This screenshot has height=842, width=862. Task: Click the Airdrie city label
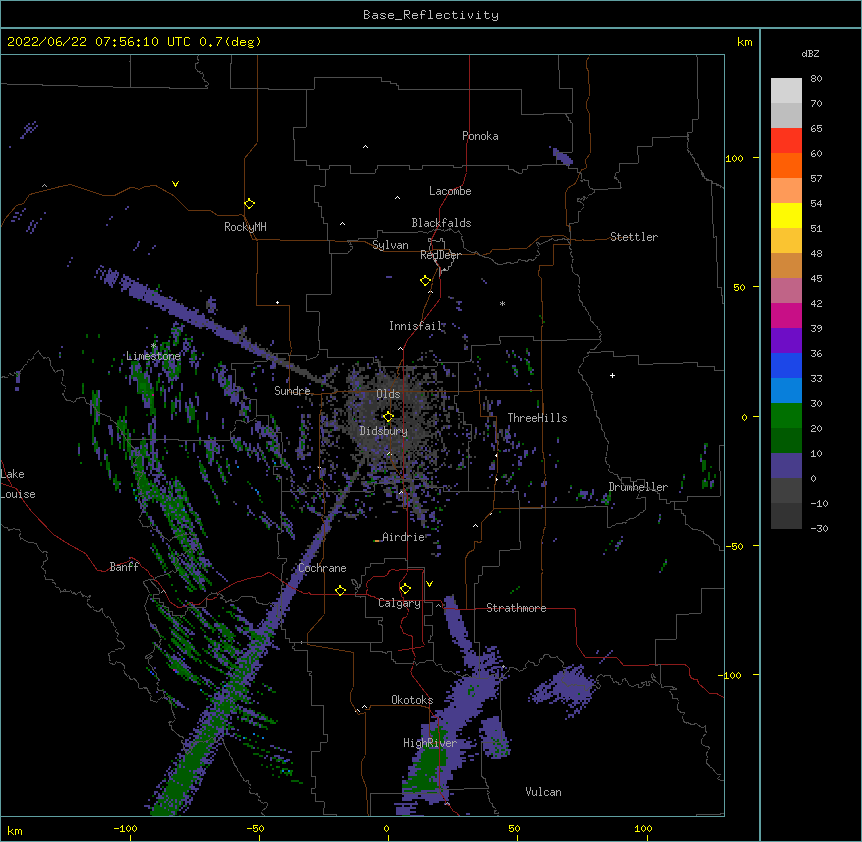pyautogui.click(x=404, y=537)
